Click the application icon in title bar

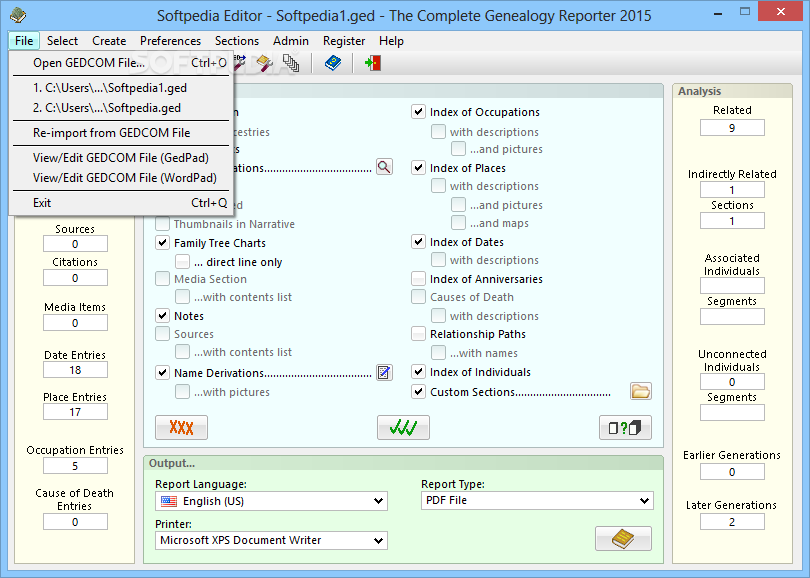pos(18,15)
